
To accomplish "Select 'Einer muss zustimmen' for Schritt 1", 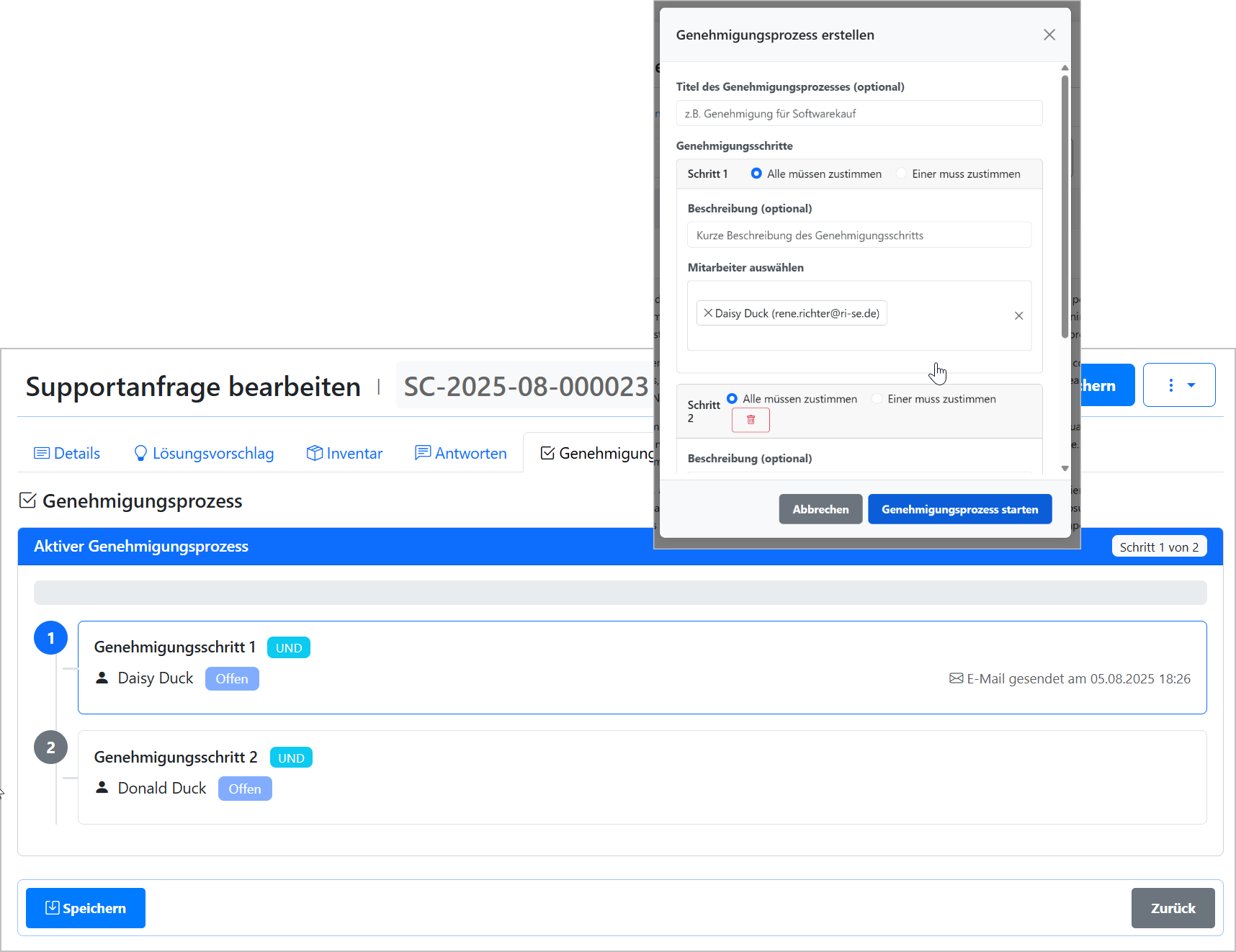I will tap(902, 174).
